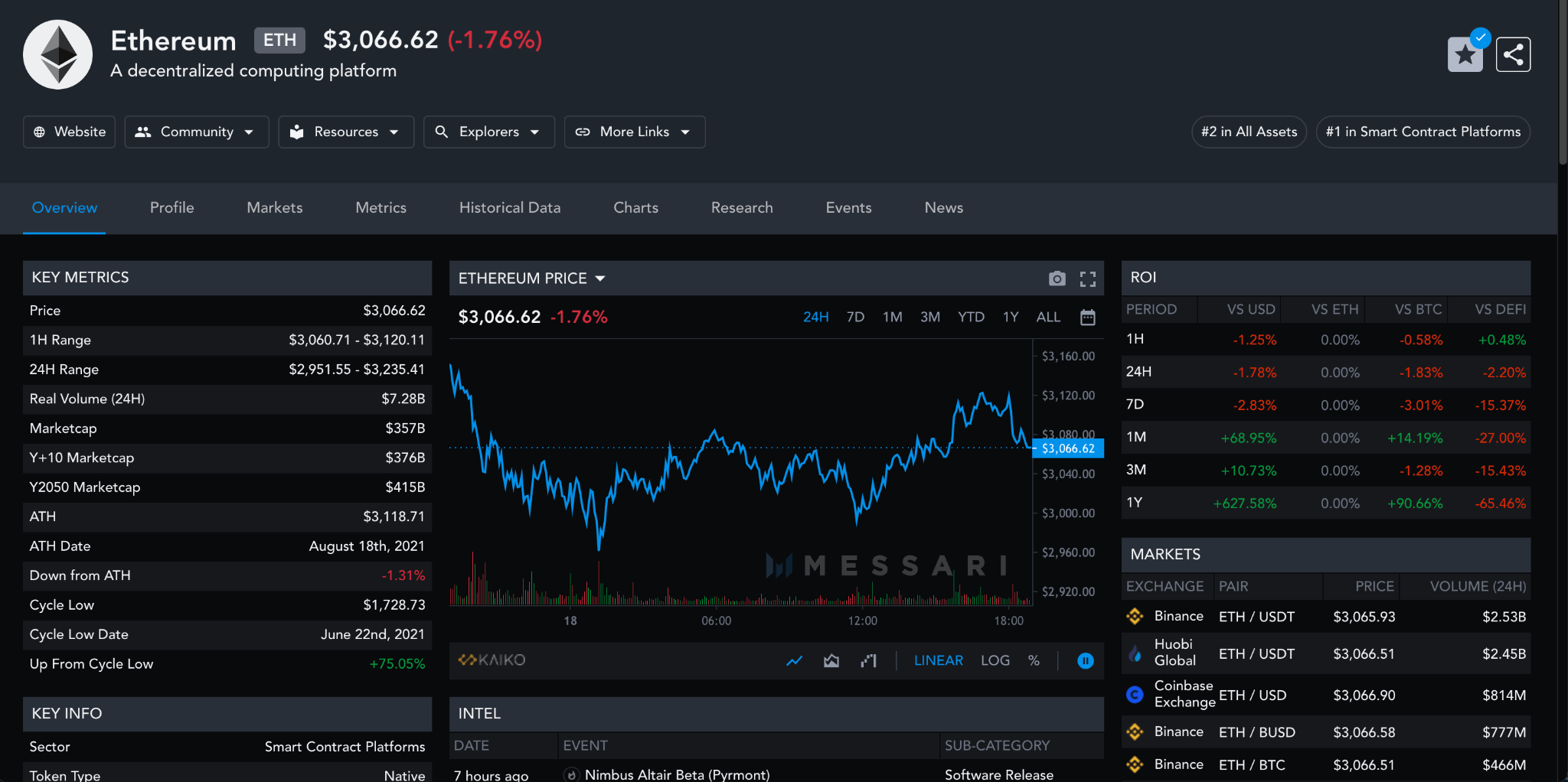Click the watchlist star icon
This screenshot has width=1568, height=782.
pos(1465,54)
